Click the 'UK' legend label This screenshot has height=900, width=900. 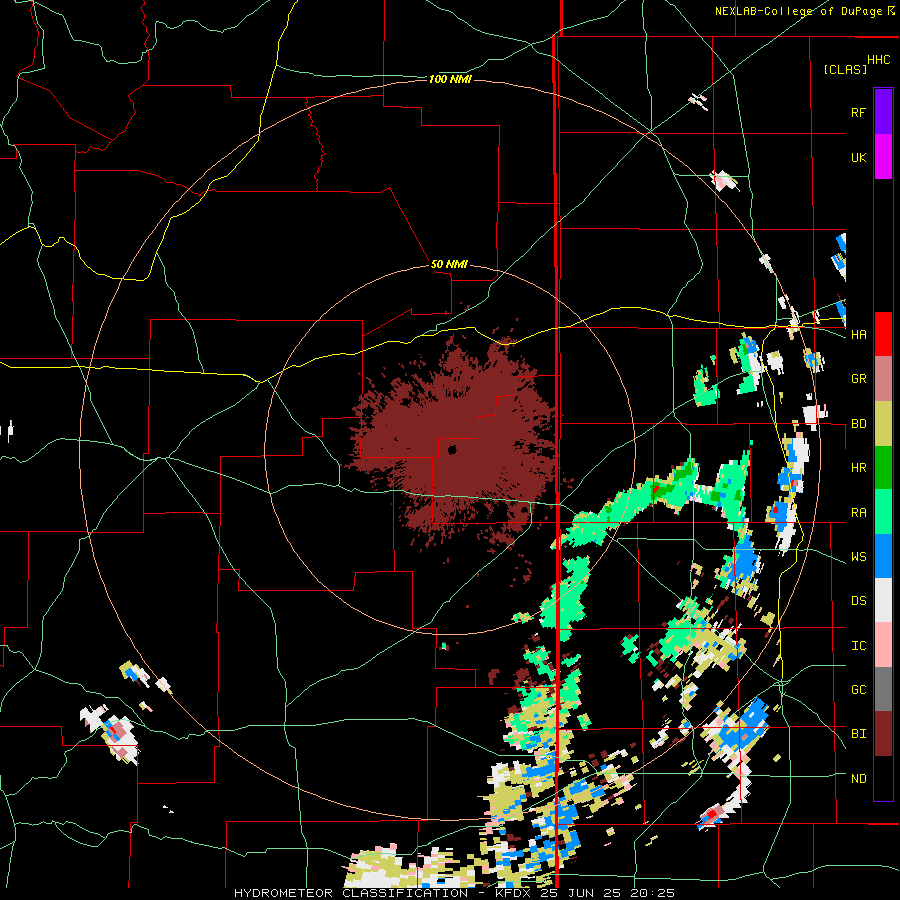(x=858, y=157)
